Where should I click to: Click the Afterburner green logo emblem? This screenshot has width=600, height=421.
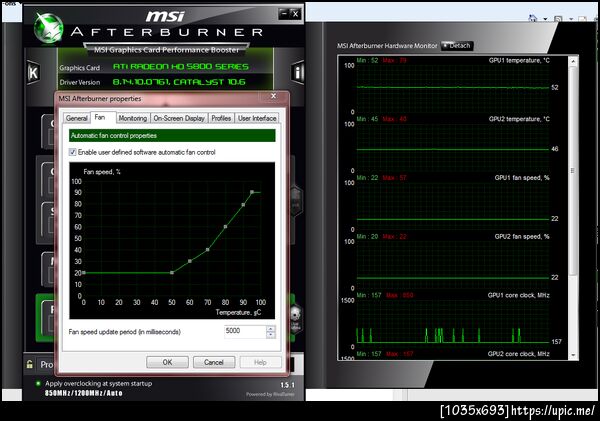[48, 28]
